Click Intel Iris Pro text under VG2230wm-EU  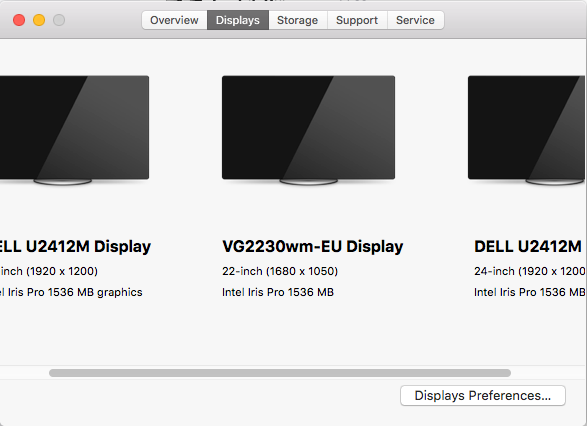pyautogui.click(x=278, y=292)
